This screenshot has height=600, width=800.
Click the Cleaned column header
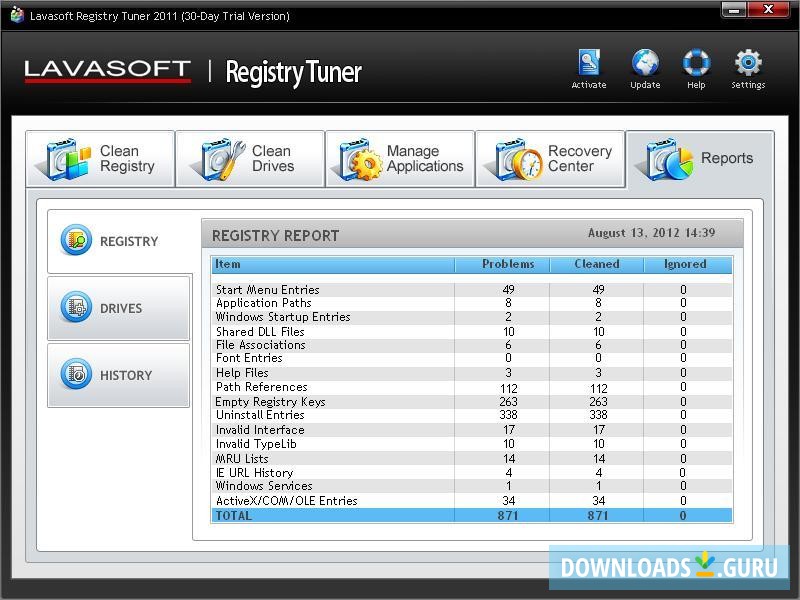click(597, 264)
